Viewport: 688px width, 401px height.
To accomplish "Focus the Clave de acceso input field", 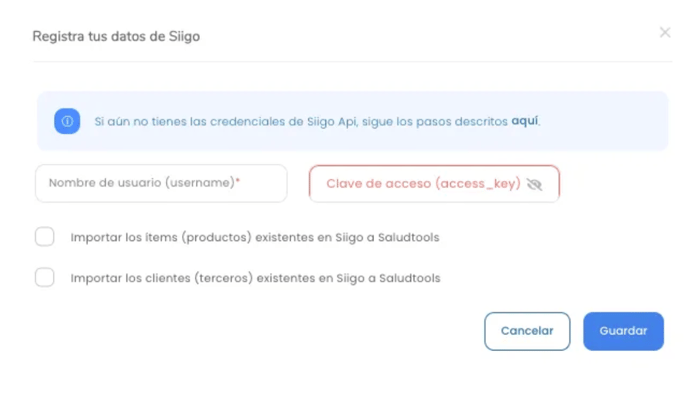I will click(x=420, y=184).
